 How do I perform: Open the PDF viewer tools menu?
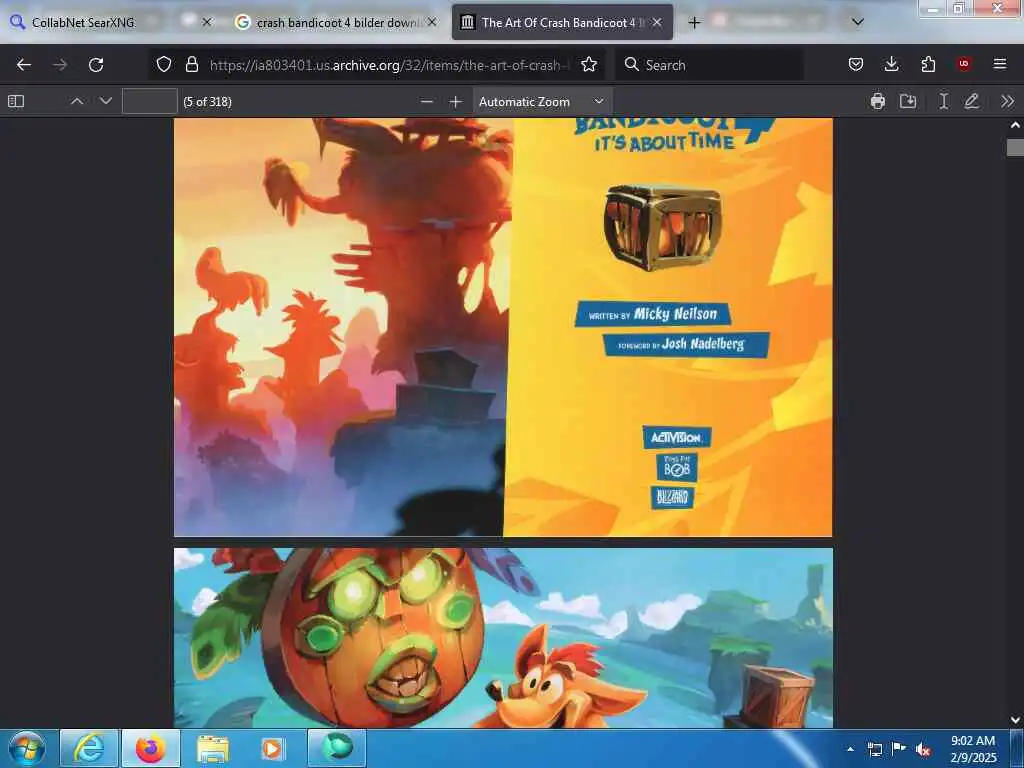[1007, 101]
